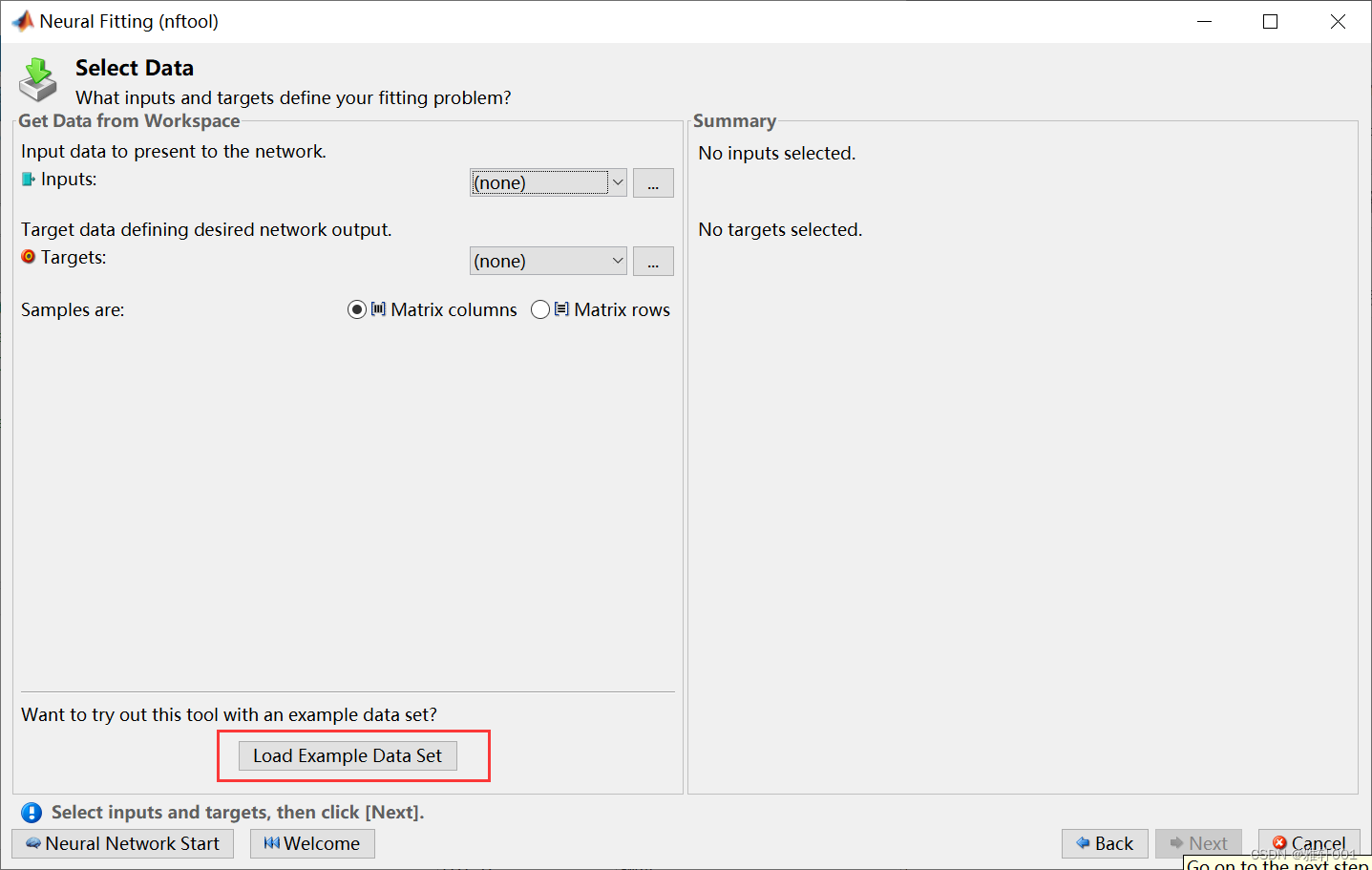Viewport: 1372px width, 870px height.
Task: Click 'Select inputs and targets' hint text
Action: (238, 812)
